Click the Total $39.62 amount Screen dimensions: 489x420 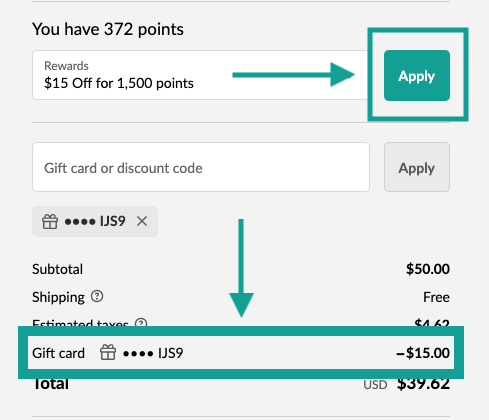pyautogui.click(x=423, y=384)
